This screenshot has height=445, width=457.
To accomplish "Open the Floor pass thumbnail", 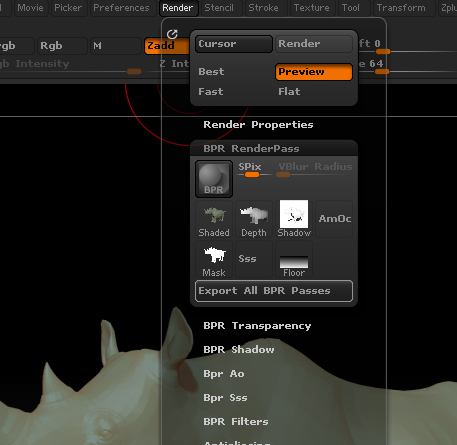I will click(294, 259).
